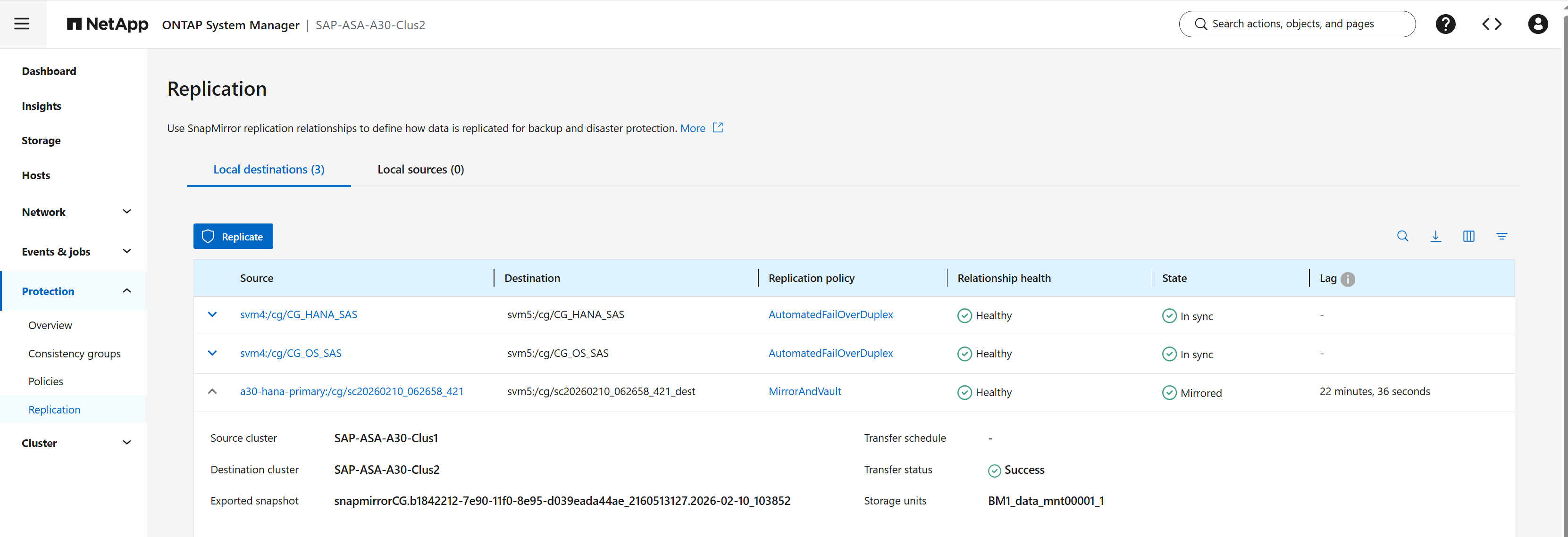The width and height of the screenshot is (1568, 537).
Task: Click the external link icon next to More
Action: click(718, 128)
